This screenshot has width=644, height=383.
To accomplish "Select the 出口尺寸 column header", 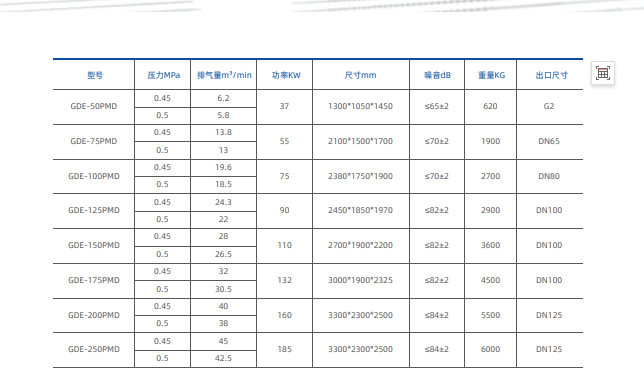I will coord(551,75).
